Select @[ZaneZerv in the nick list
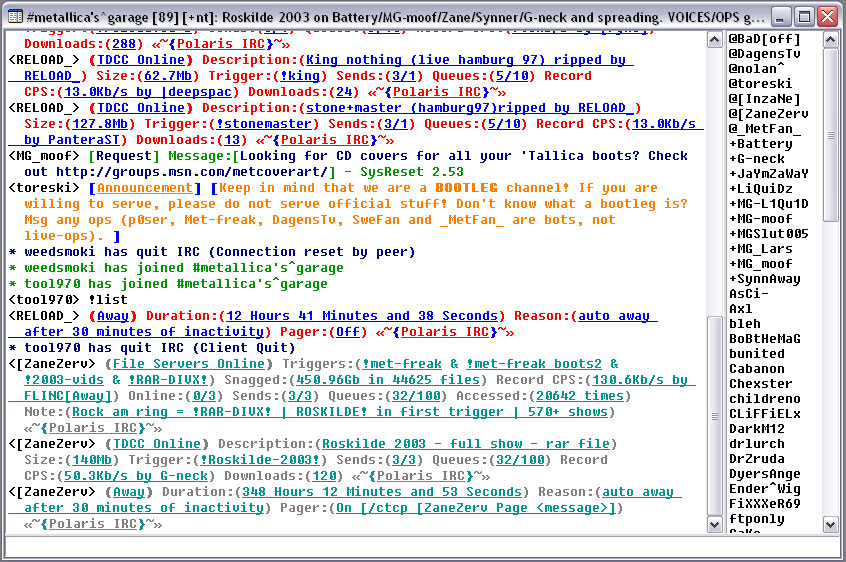 coord(768,114)
